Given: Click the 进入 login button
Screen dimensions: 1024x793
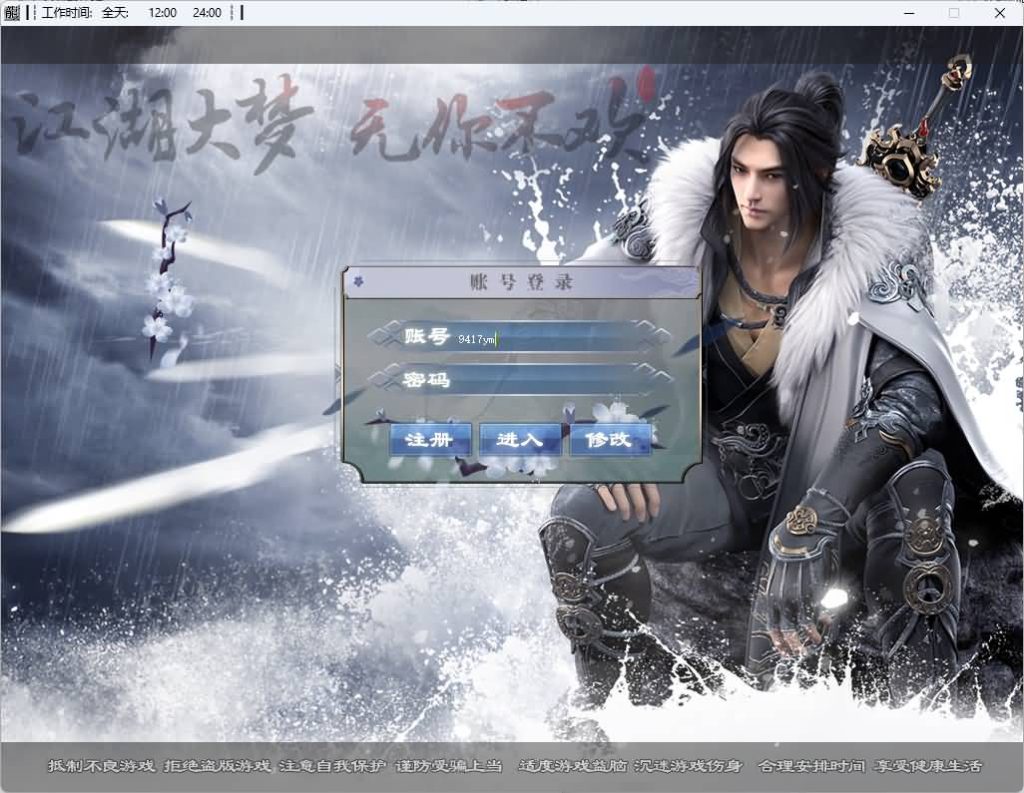Looking at the screenshot, I should pyautogui.click(x=520, y=440).
